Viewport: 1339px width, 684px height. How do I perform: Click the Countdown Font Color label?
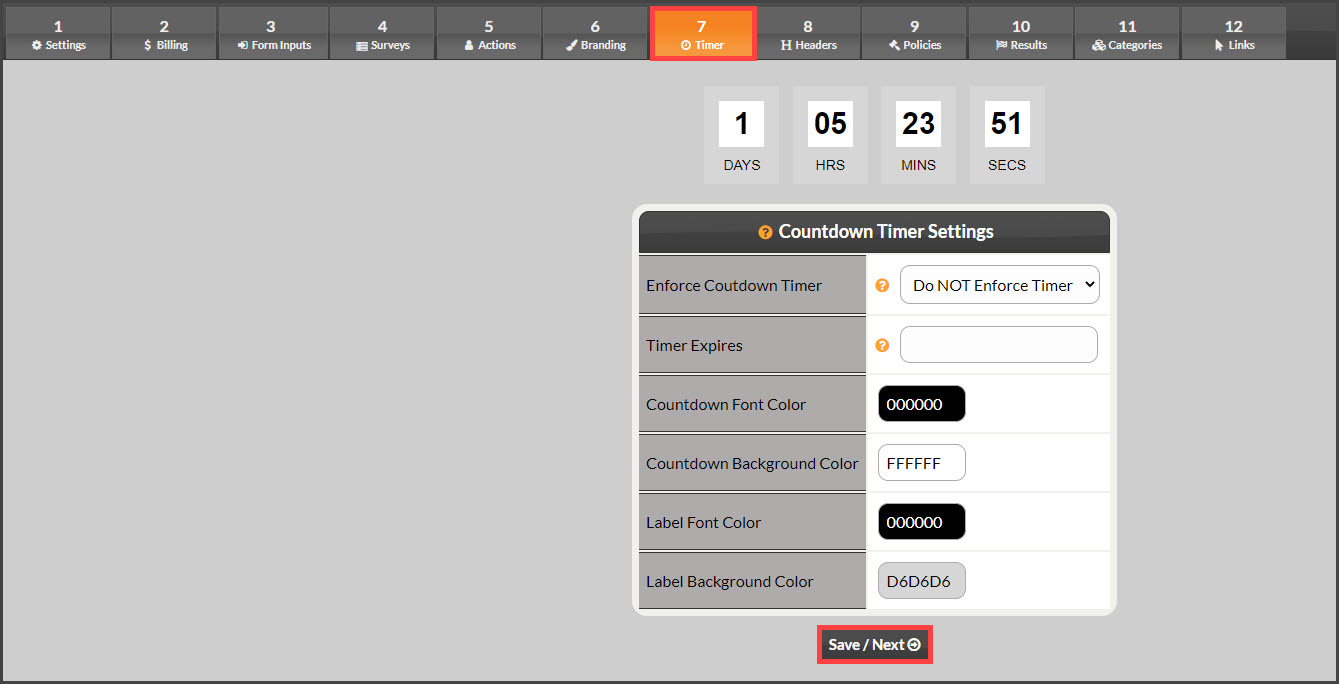coord(726,404)
